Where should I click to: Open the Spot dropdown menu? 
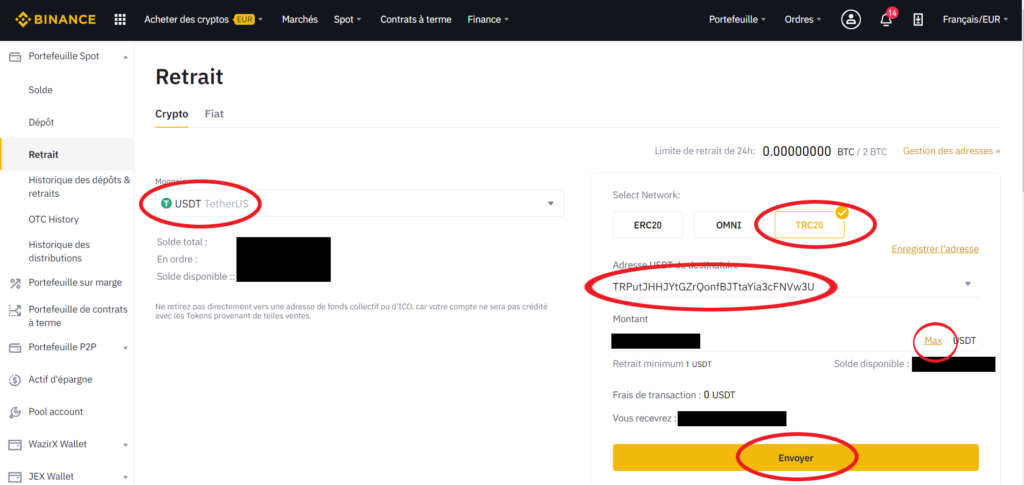tap(347, 20)
